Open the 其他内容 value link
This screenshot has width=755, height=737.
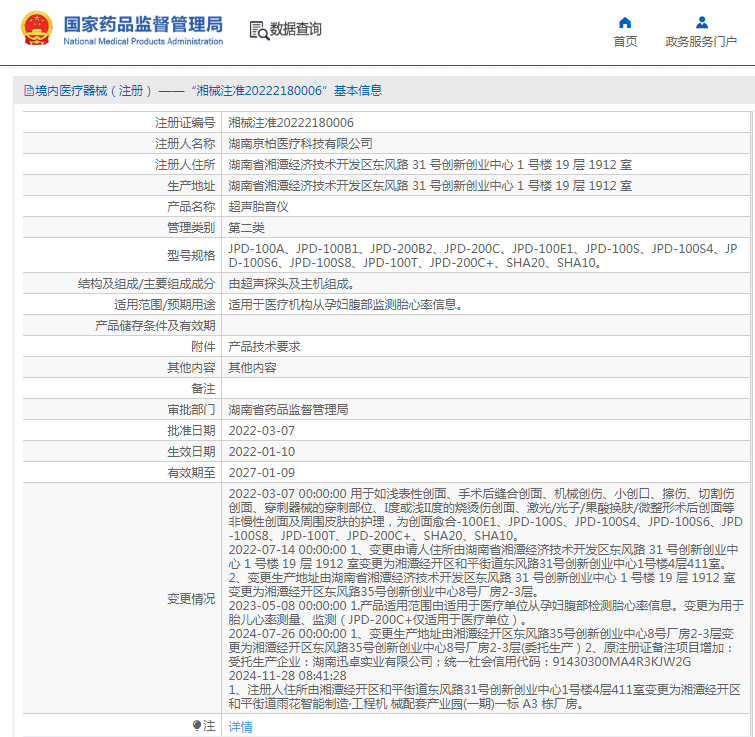(x=252, y=368)
